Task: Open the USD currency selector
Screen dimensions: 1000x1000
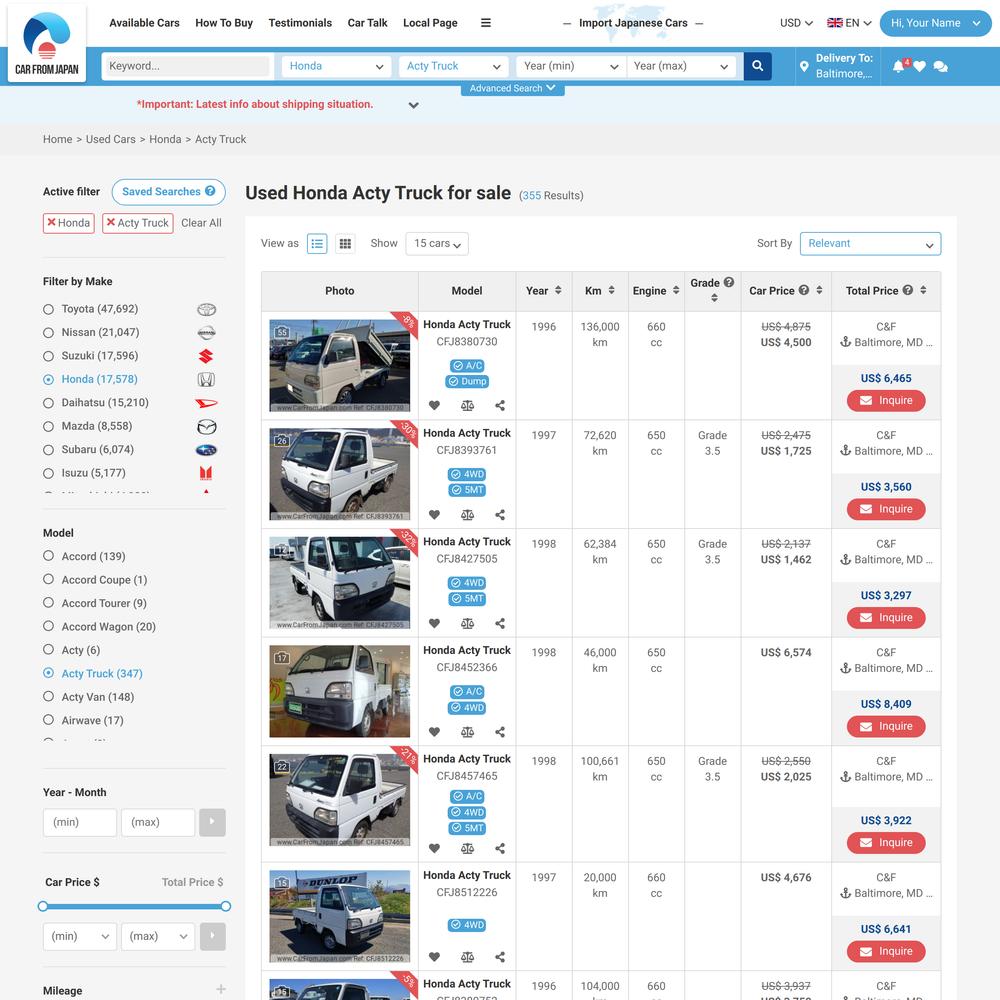Action: tap(796, 23)
